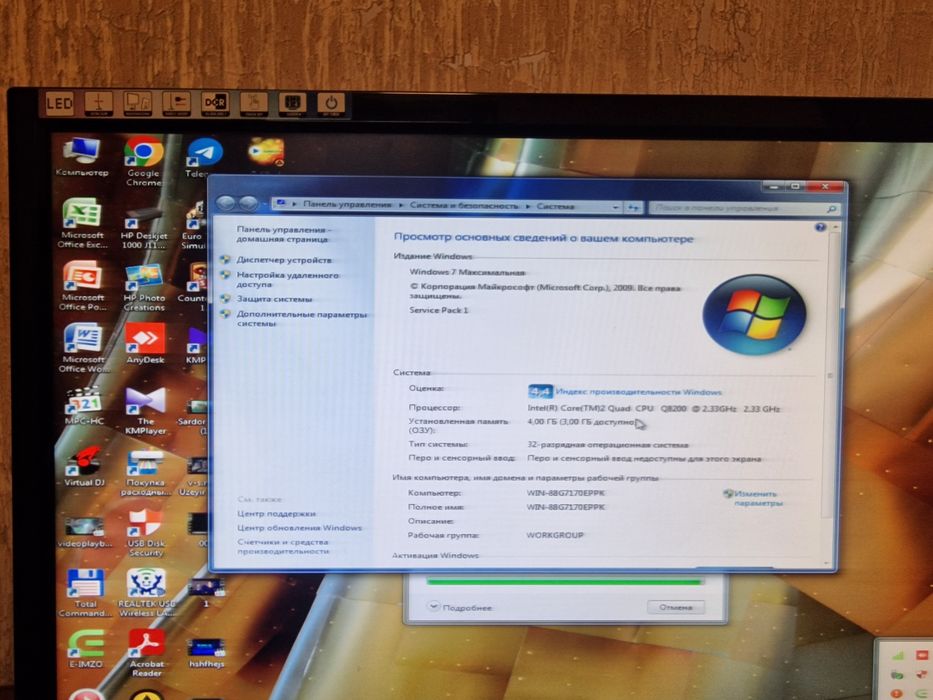Screen dimensions: 933x700
Task: Open the Покупка расходных shortcut
Action: click(146, 473)
